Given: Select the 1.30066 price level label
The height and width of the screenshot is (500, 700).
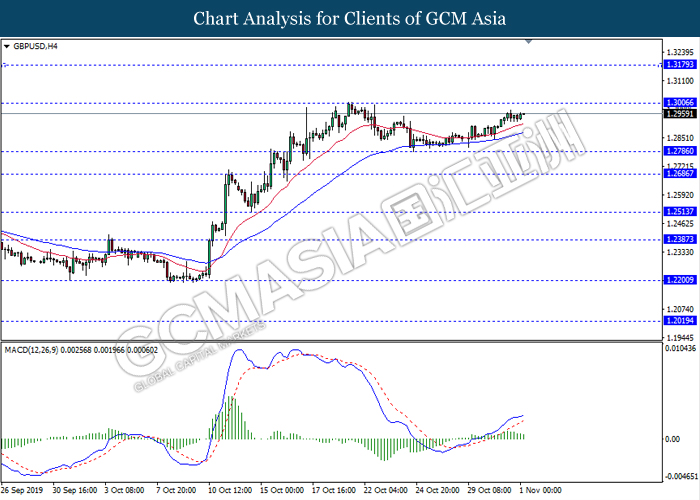Looking at the screenshot, I should point(680,103).
